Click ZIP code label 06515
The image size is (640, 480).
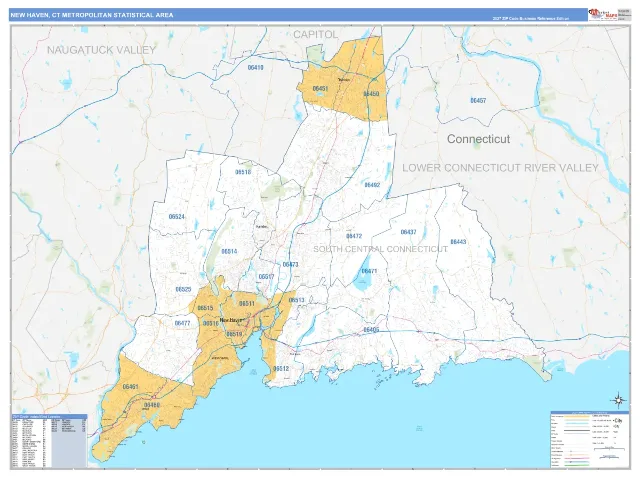[205, 308]
